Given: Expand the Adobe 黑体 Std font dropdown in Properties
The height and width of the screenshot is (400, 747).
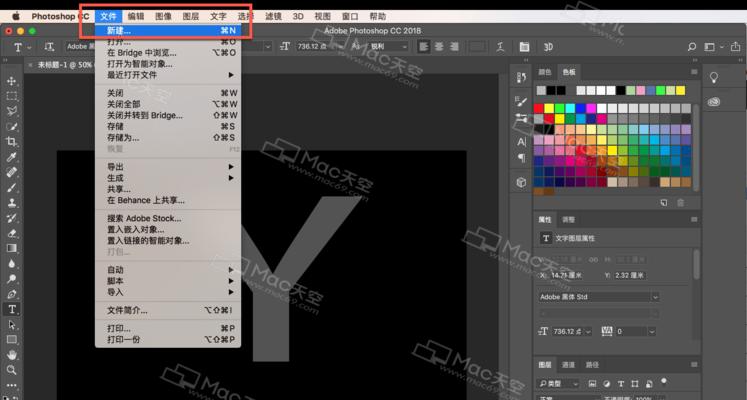Looking at the screenshot, I should tap(656, 297).
